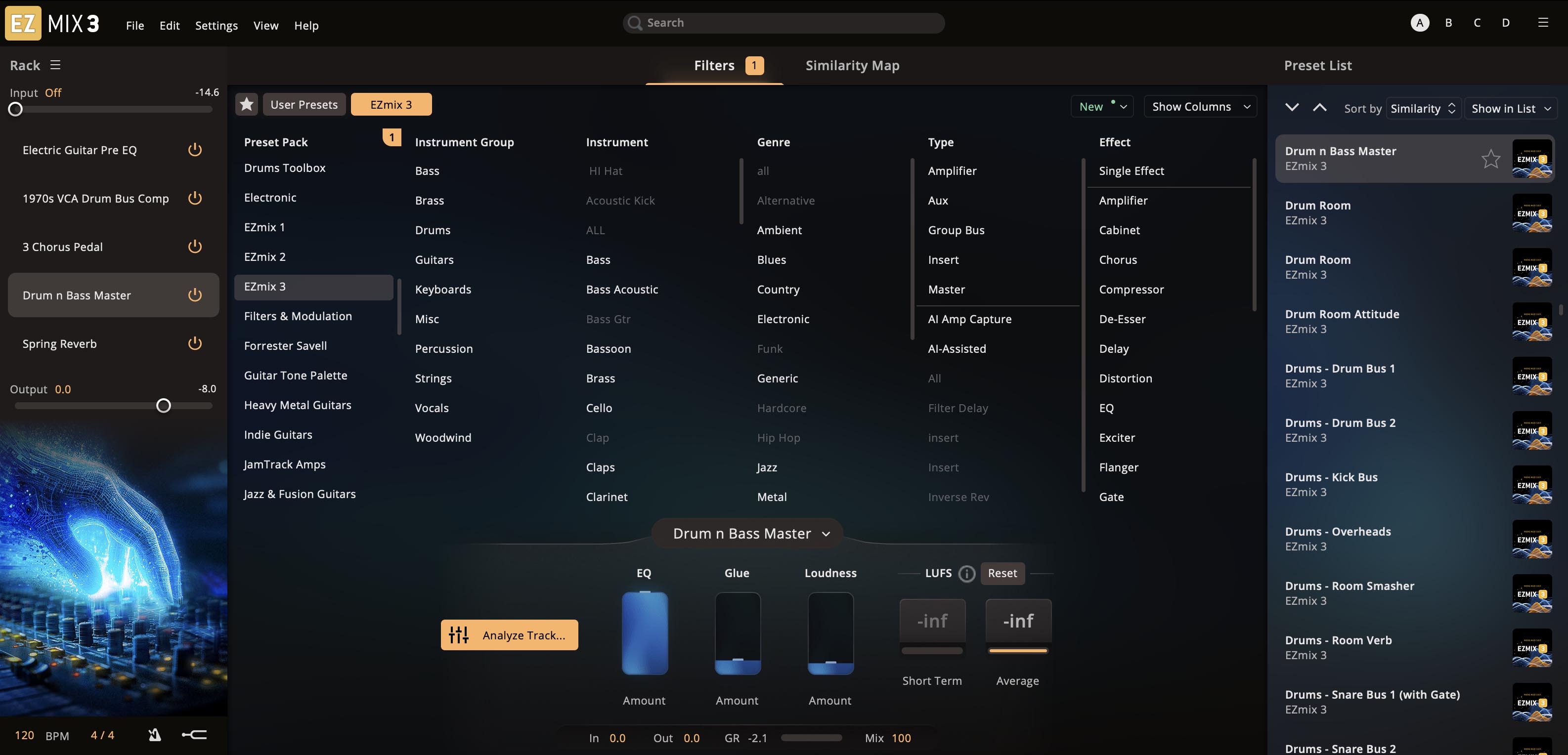Clear the Preset Pack filter badge
The image size is (1568, 755).
coord(392,137)
